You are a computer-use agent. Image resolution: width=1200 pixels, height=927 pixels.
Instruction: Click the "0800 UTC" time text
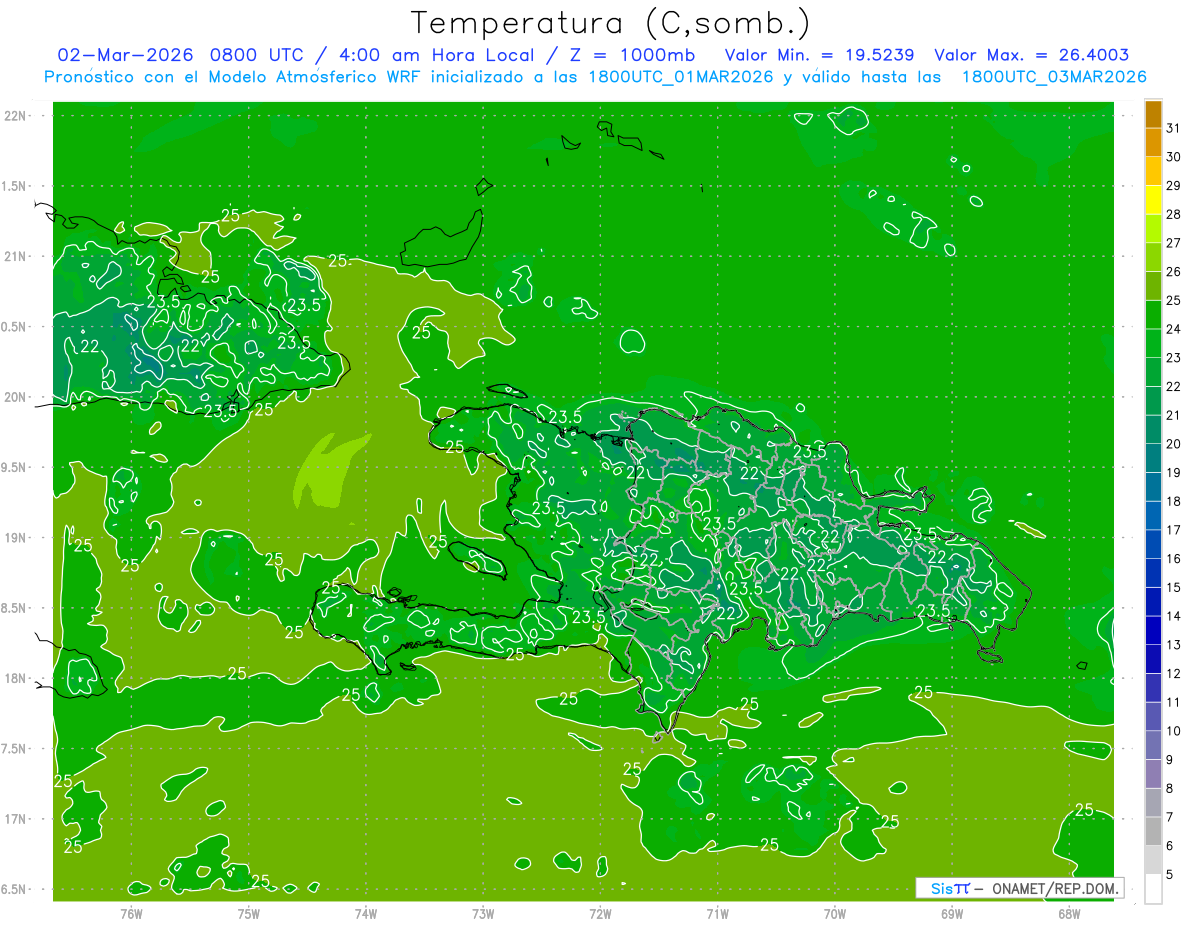pos(257,55)
